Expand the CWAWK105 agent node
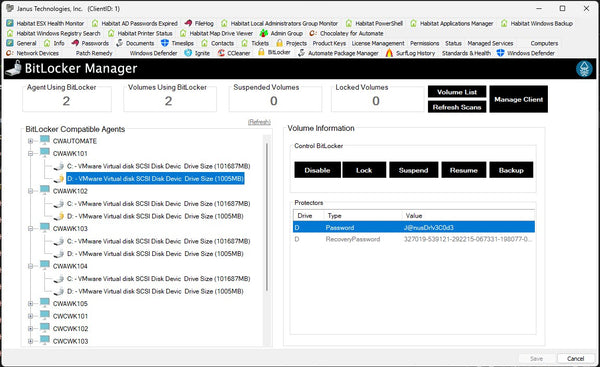 (x=31, y=303)
